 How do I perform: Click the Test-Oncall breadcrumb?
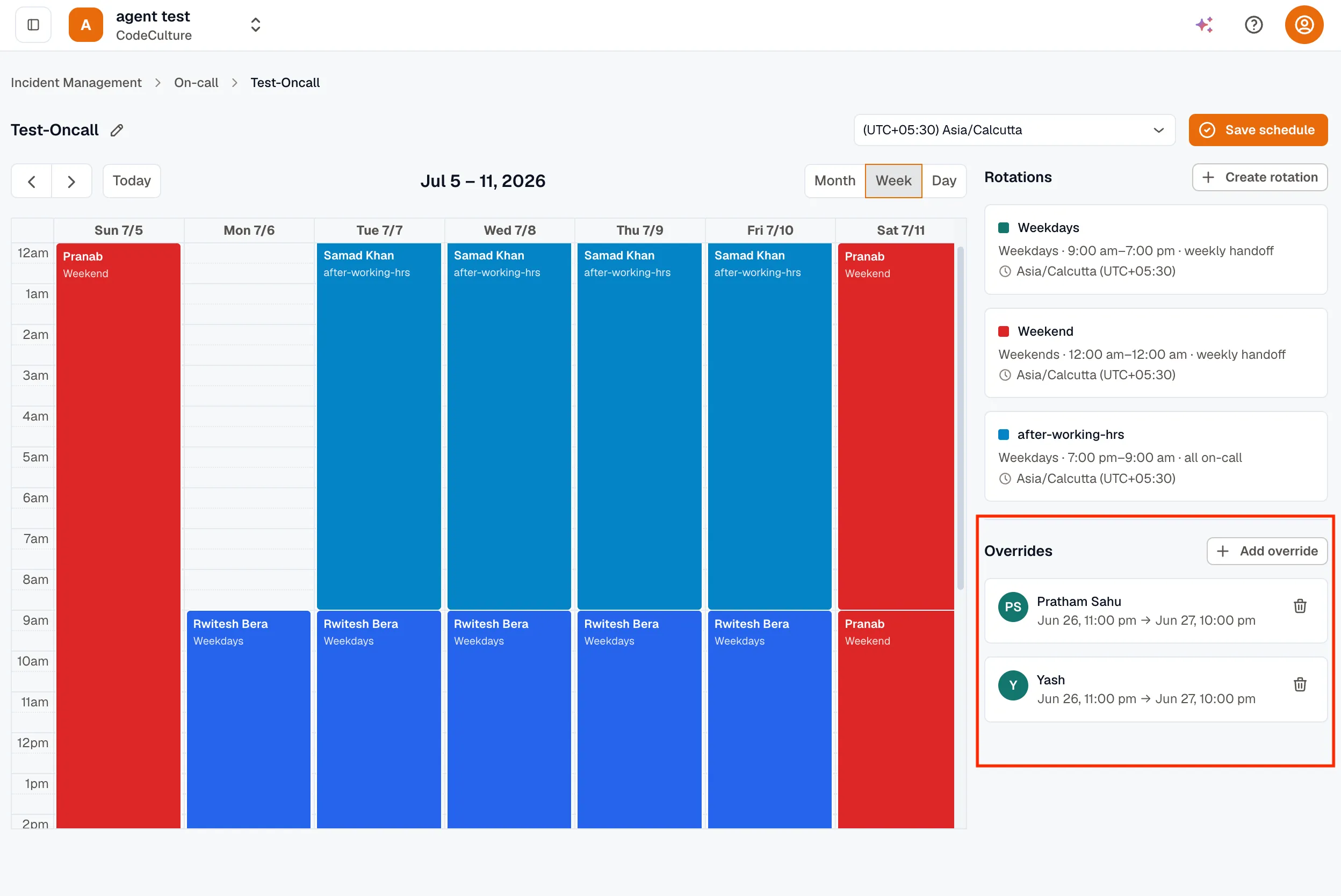click(285, 82)
